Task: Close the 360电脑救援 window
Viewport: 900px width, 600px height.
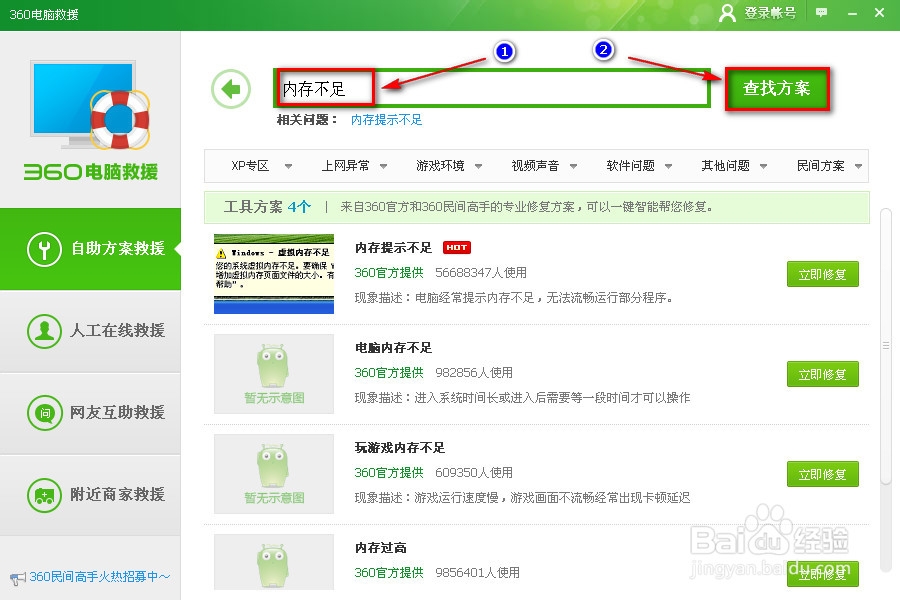Action: tap(879, 13)
